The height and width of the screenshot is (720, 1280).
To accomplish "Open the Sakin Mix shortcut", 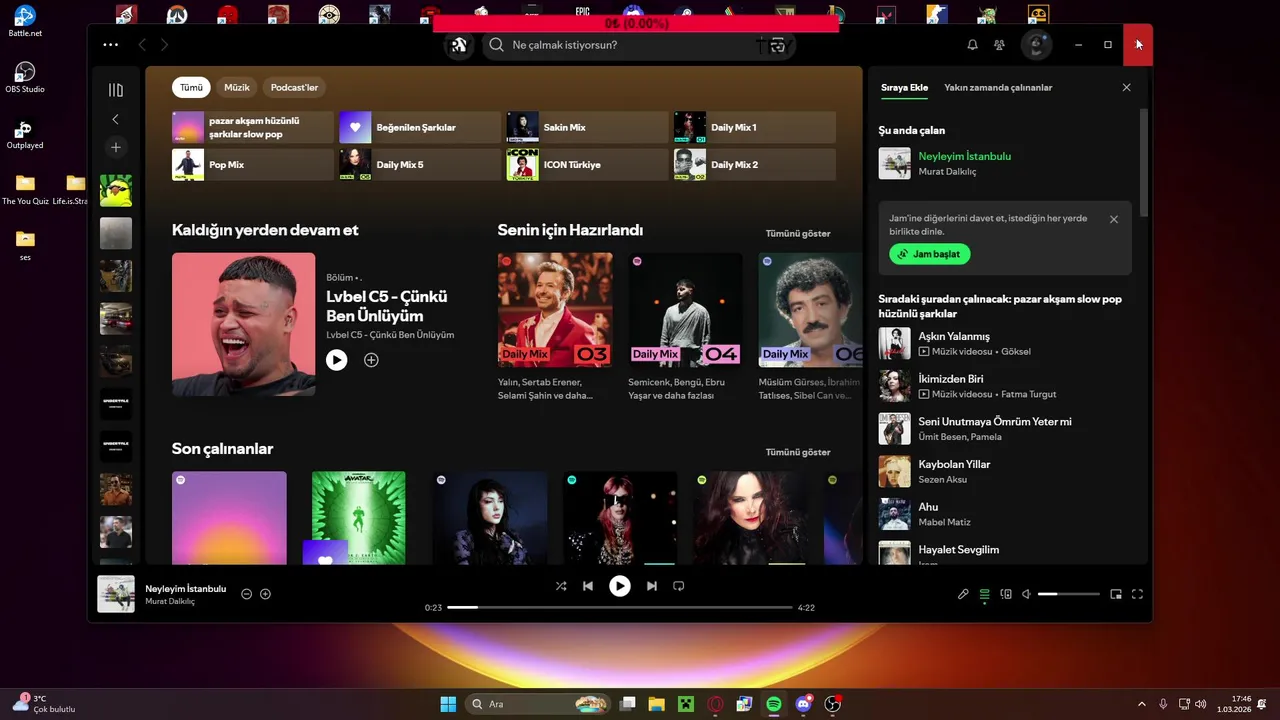I will 587,127.
